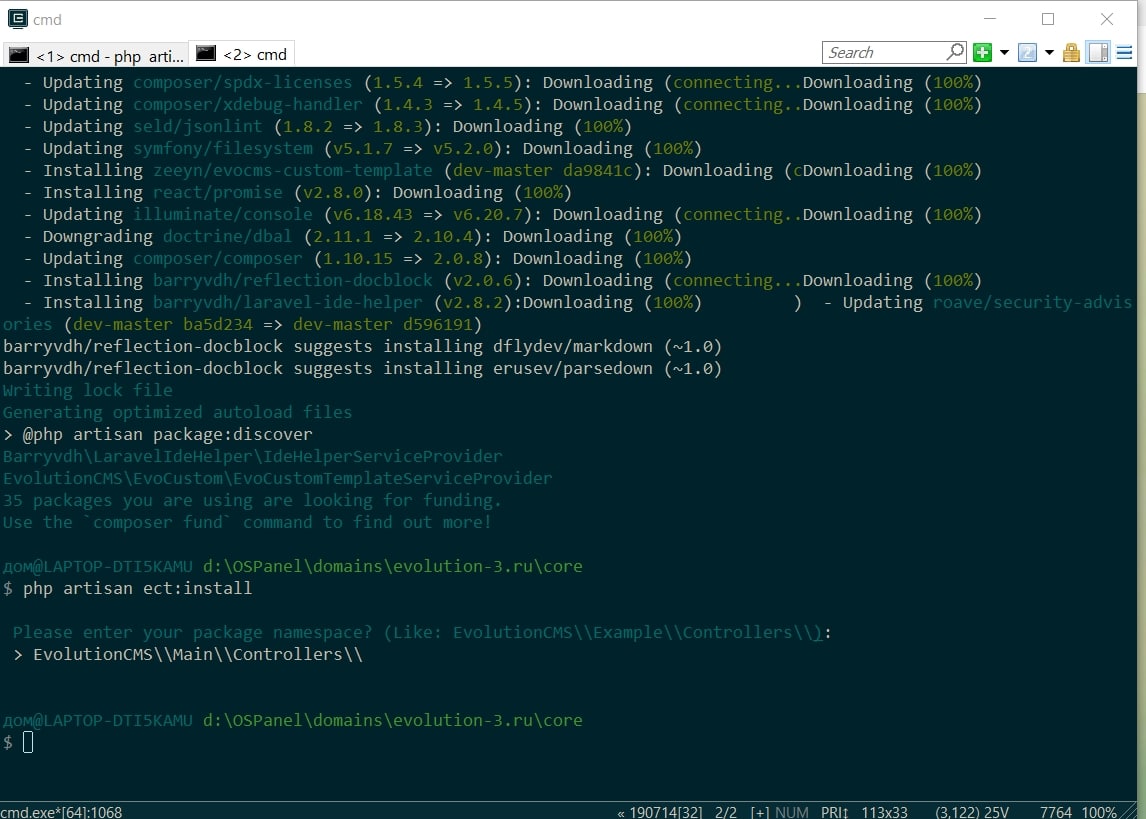
Task: Close the ConEmu window
Action: (1107, 19)
